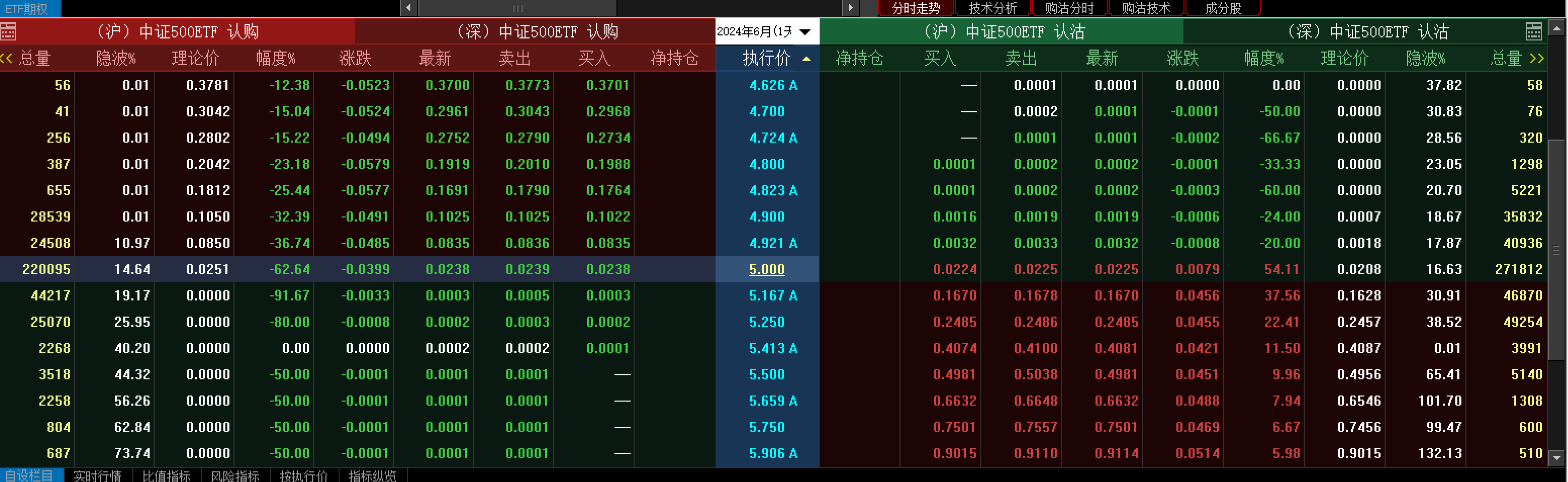Sort by call-side 净持仓 column header
The image size is (1568, 482).
[675, 59]
